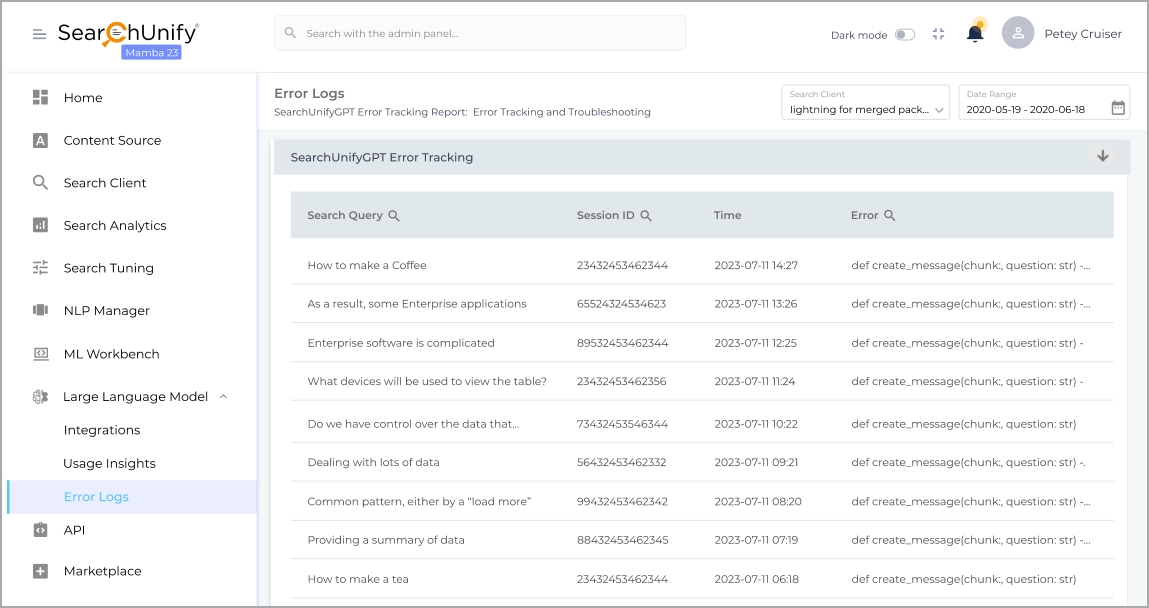Click the user avatar icon
1149x608 pixels.
[x=1018, y=33]
